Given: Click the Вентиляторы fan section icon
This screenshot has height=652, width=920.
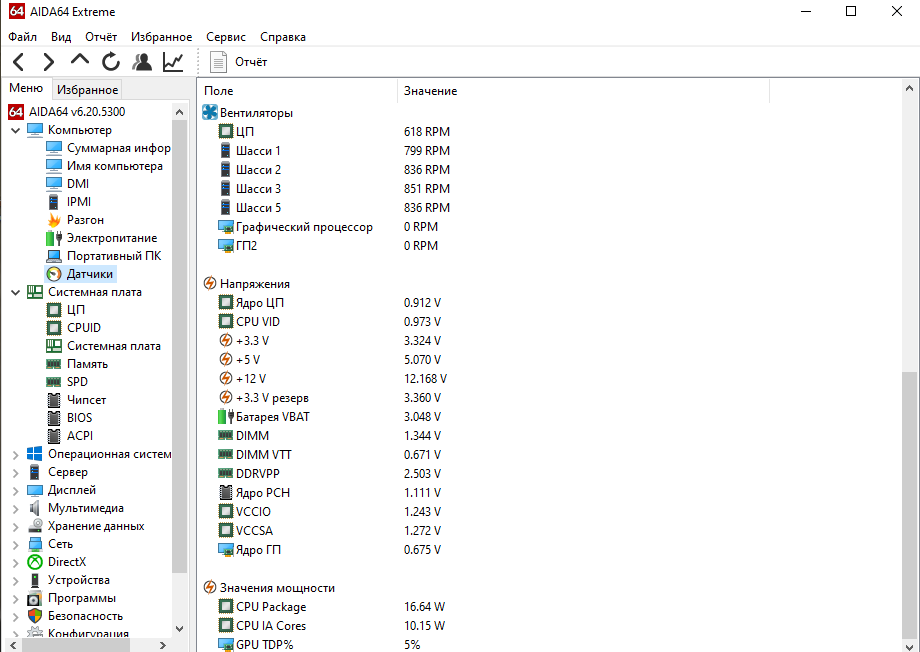Looking at the screenshot, I should pyautogui.click(x=209, y=113).
